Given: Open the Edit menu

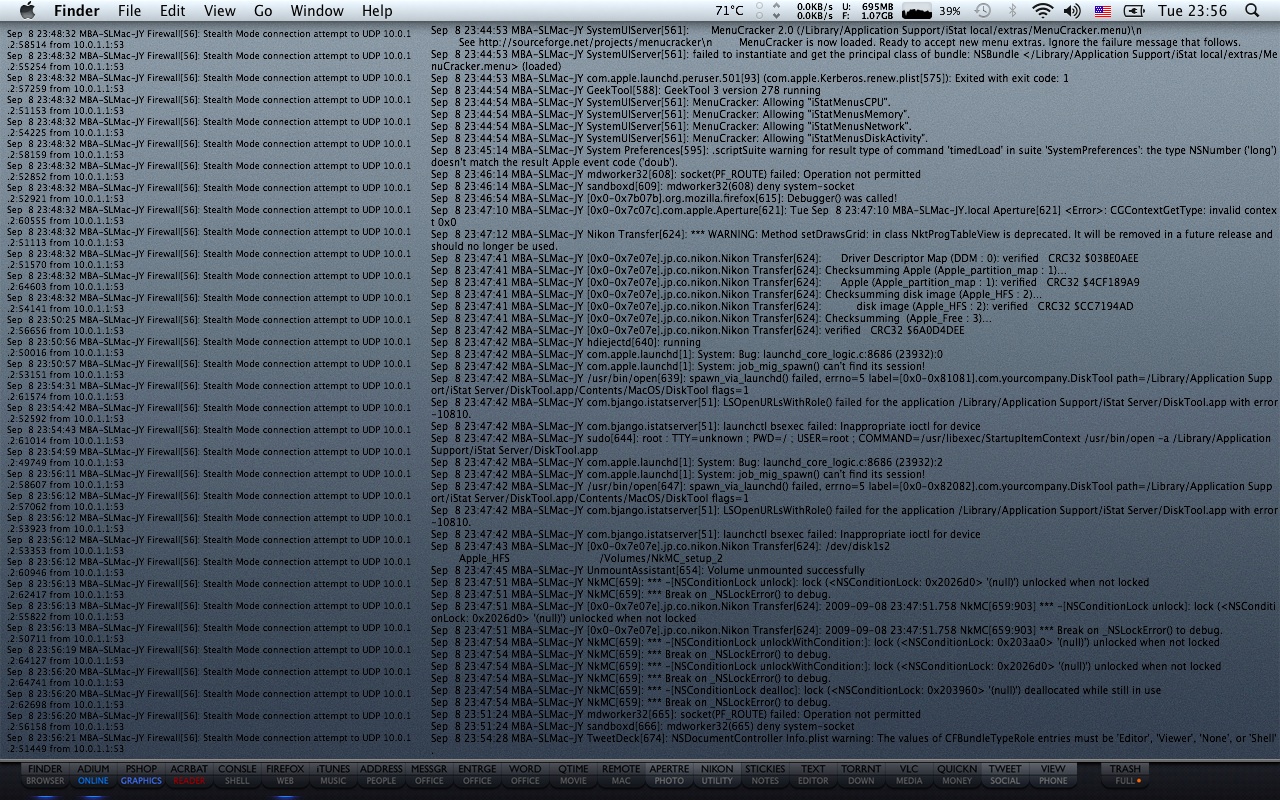Looking at the screenshot, I should (x=173, y=11).
